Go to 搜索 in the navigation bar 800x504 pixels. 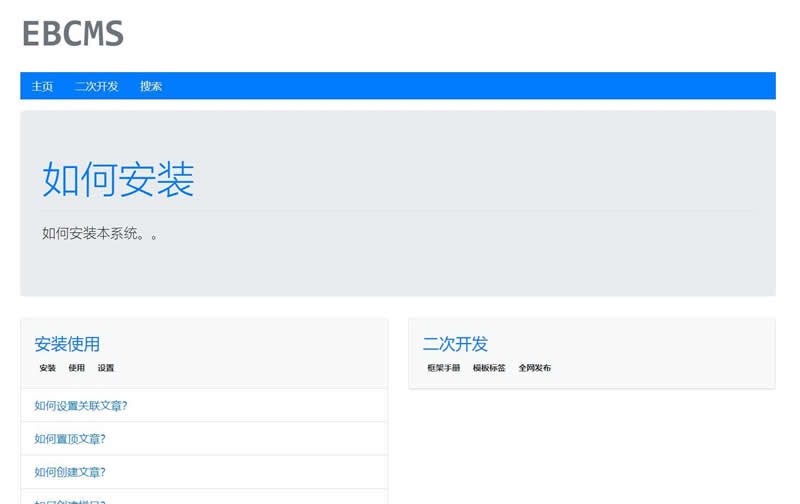click(151, 86)
